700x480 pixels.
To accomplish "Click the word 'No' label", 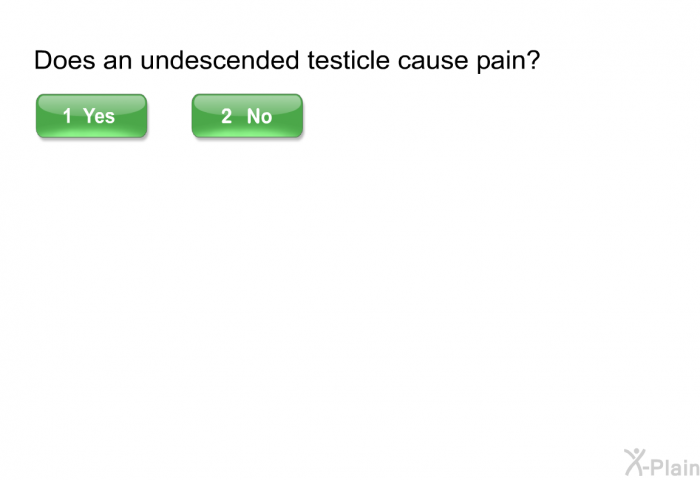I will pyautogui.click(x=259, y=116).
